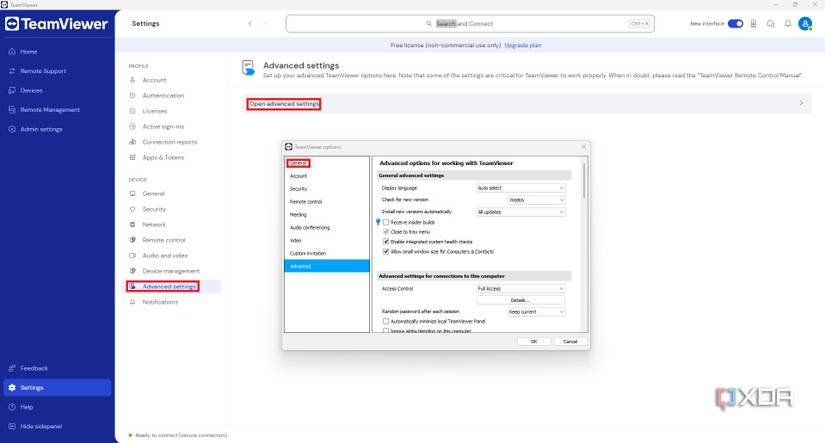825x443 pixels.
Task: Uncheck Allow small window size checkbox
Action: pyautogui.click(x=386, y=252)
